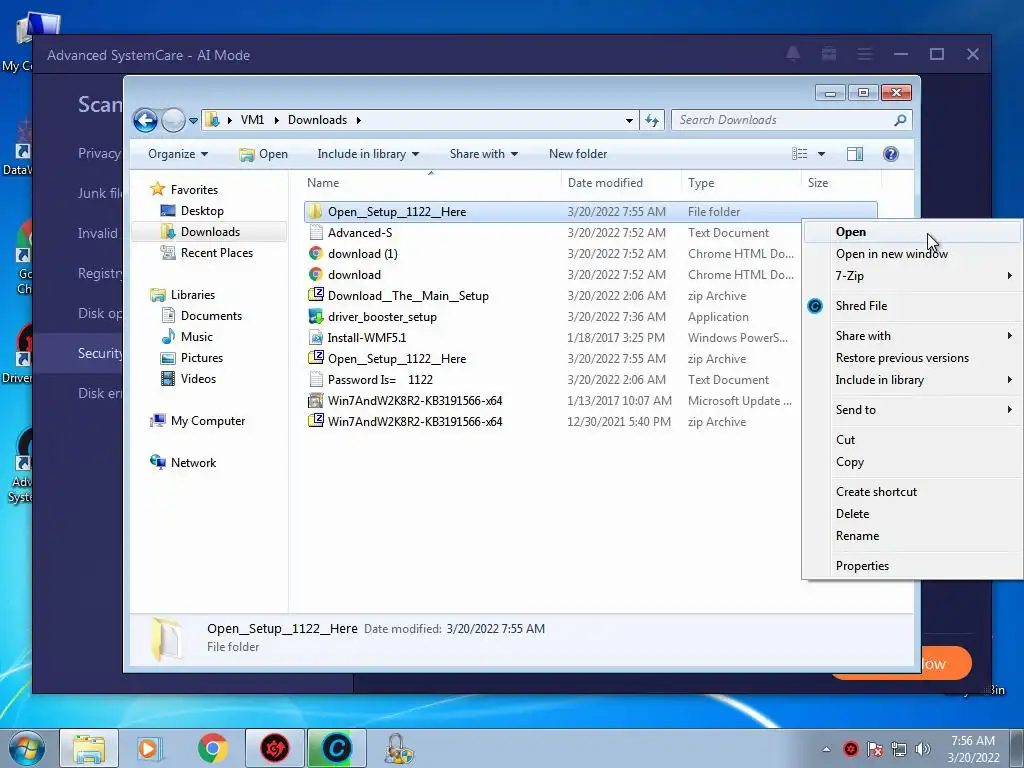Expand the 7-Zip submenu
Image resolution: width=1024 pixels, height=768 pixels.
(912, 276)
